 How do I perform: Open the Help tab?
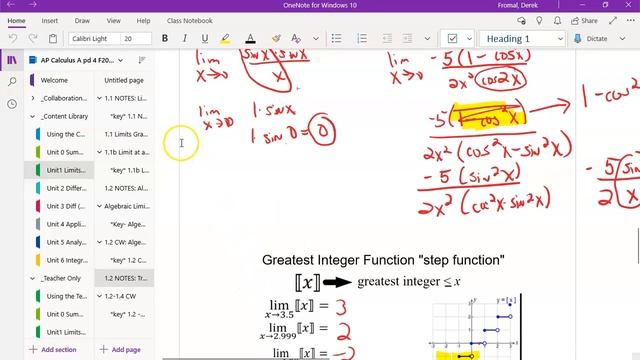(143, 20)
